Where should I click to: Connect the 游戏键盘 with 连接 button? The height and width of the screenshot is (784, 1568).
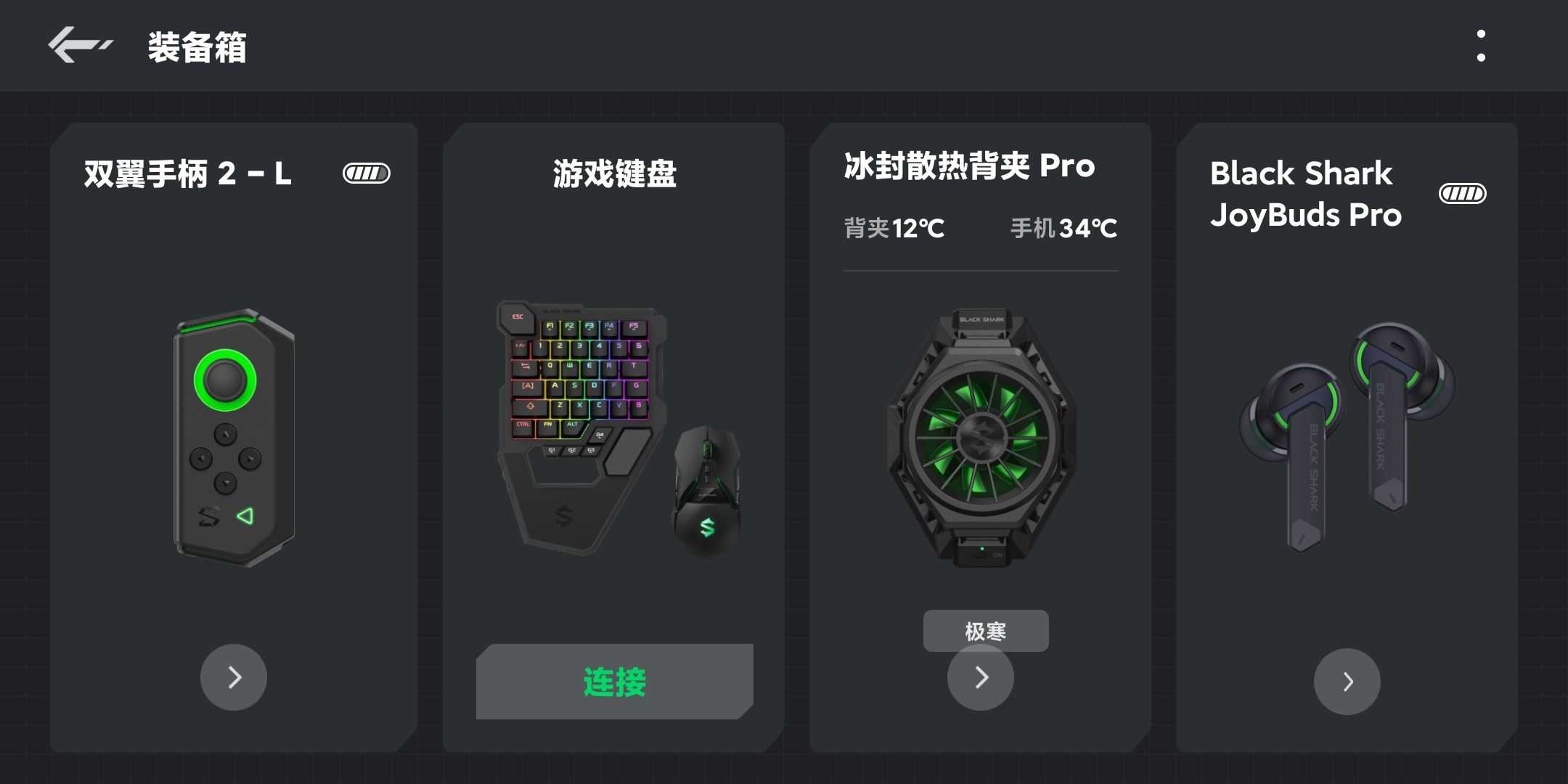[615, 682]
